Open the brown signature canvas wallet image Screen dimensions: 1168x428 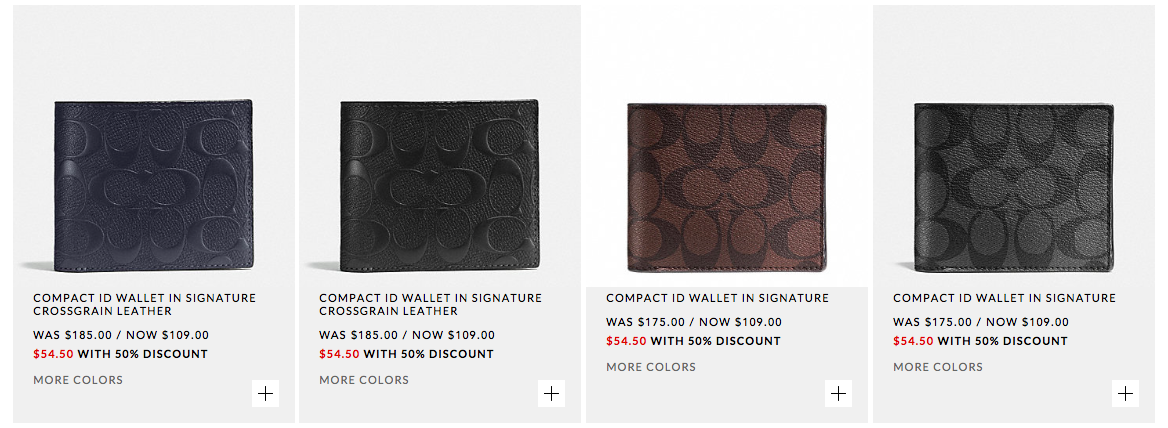726,187
